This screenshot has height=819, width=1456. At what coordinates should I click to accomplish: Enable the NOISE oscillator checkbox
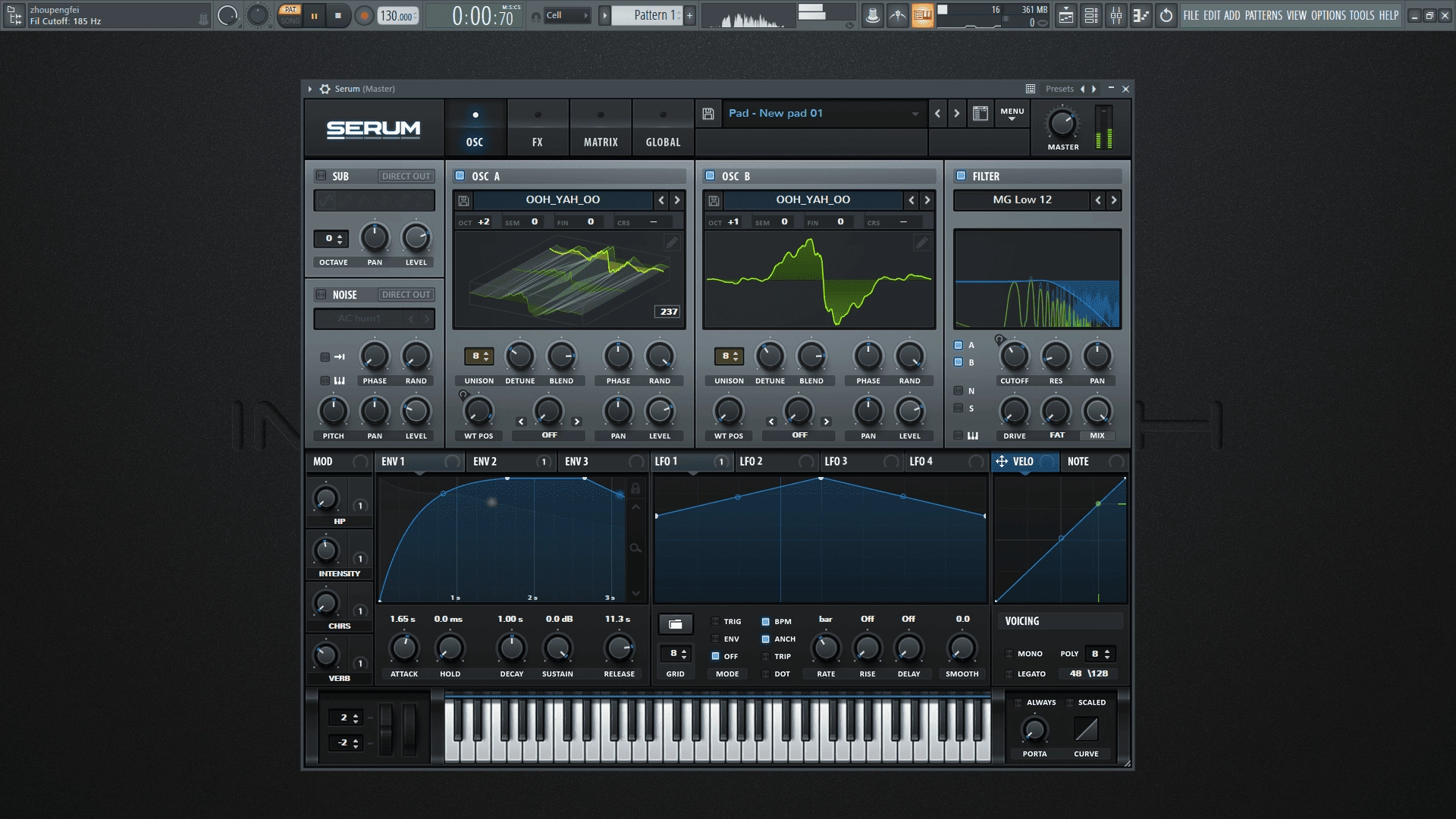click(321, 294)
